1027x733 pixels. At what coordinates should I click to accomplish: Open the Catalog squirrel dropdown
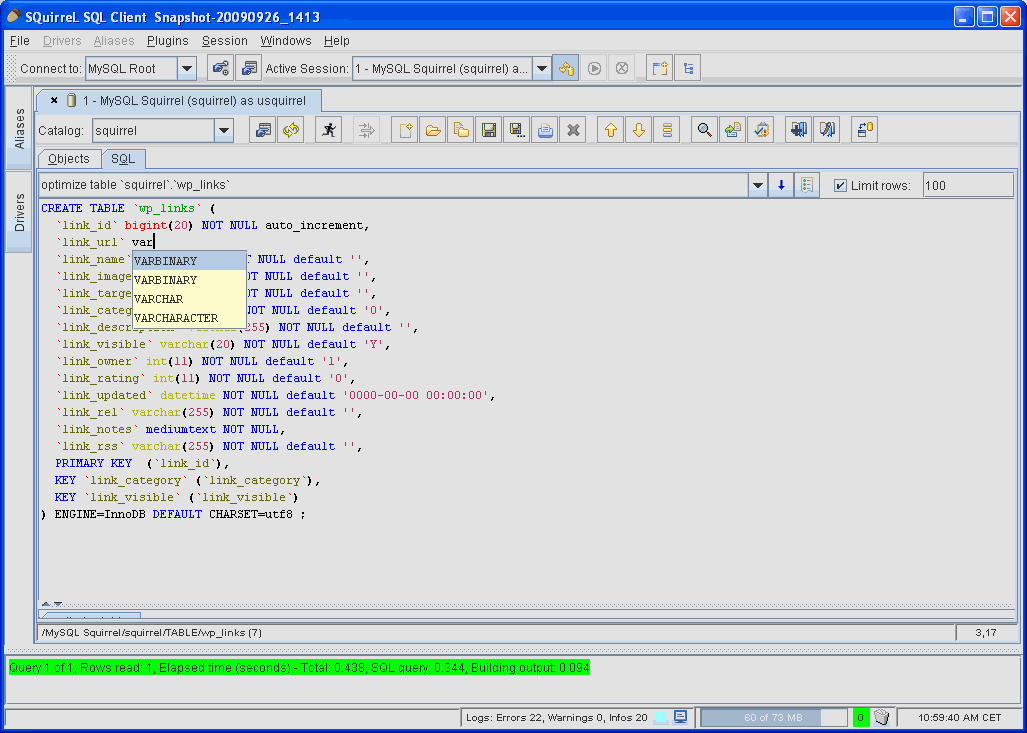(x=223, y=130)
